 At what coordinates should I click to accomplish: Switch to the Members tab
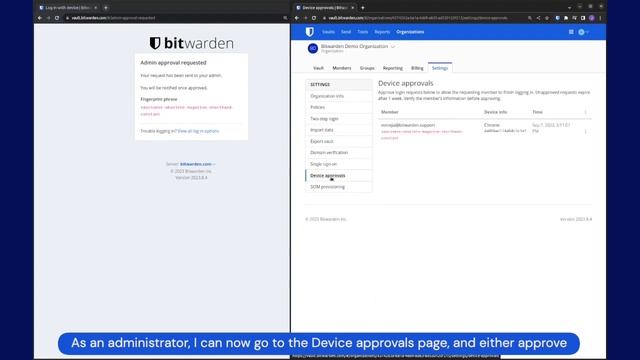342,68
